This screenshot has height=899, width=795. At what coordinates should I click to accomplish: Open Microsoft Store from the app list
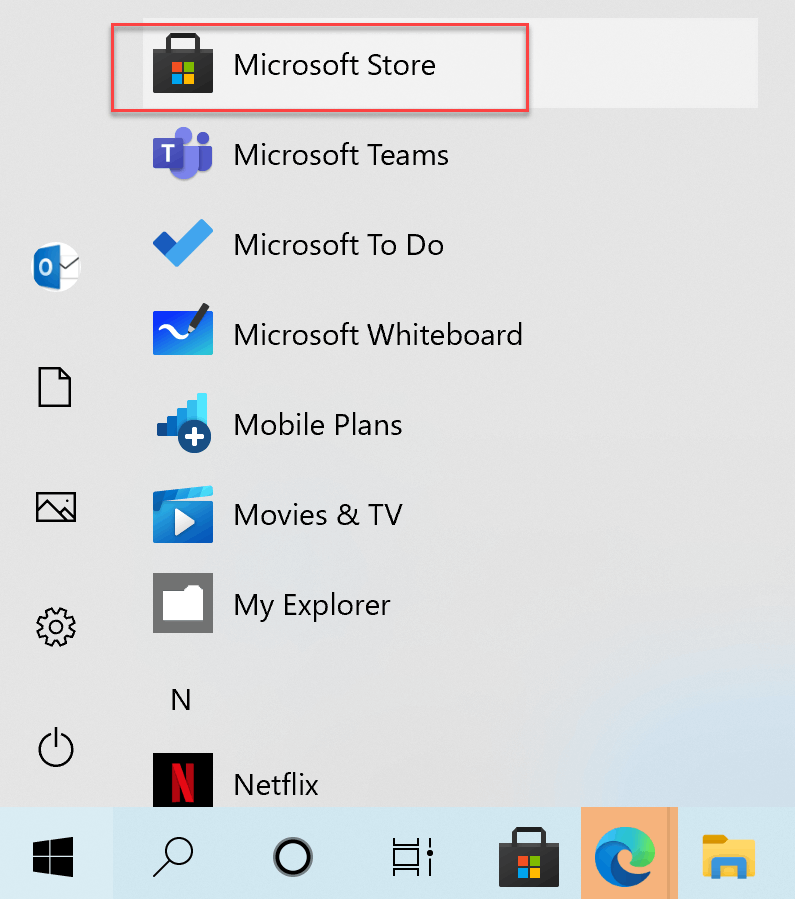(x=450, y=64)
